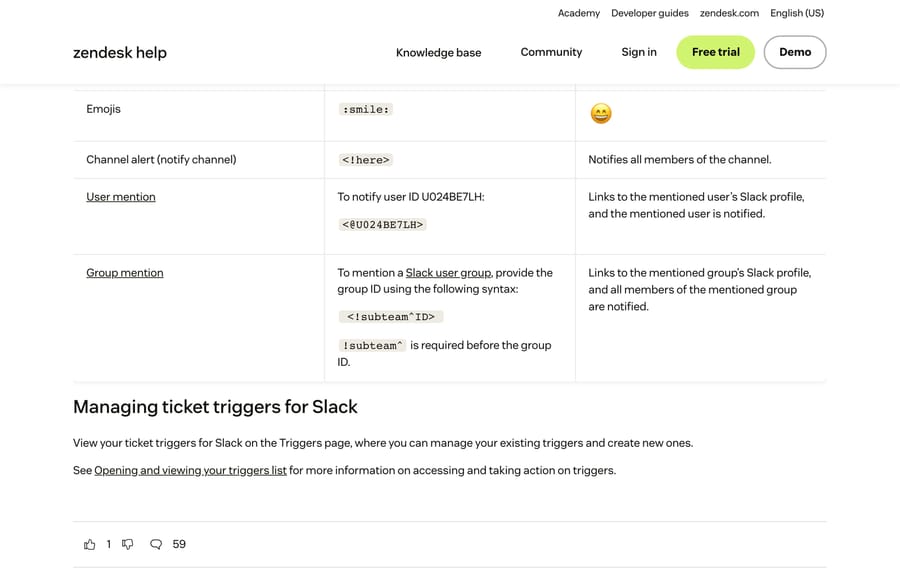Viewport: 900px width, 577px height.
Task: Start a Free trial
Action: [716, 52]
